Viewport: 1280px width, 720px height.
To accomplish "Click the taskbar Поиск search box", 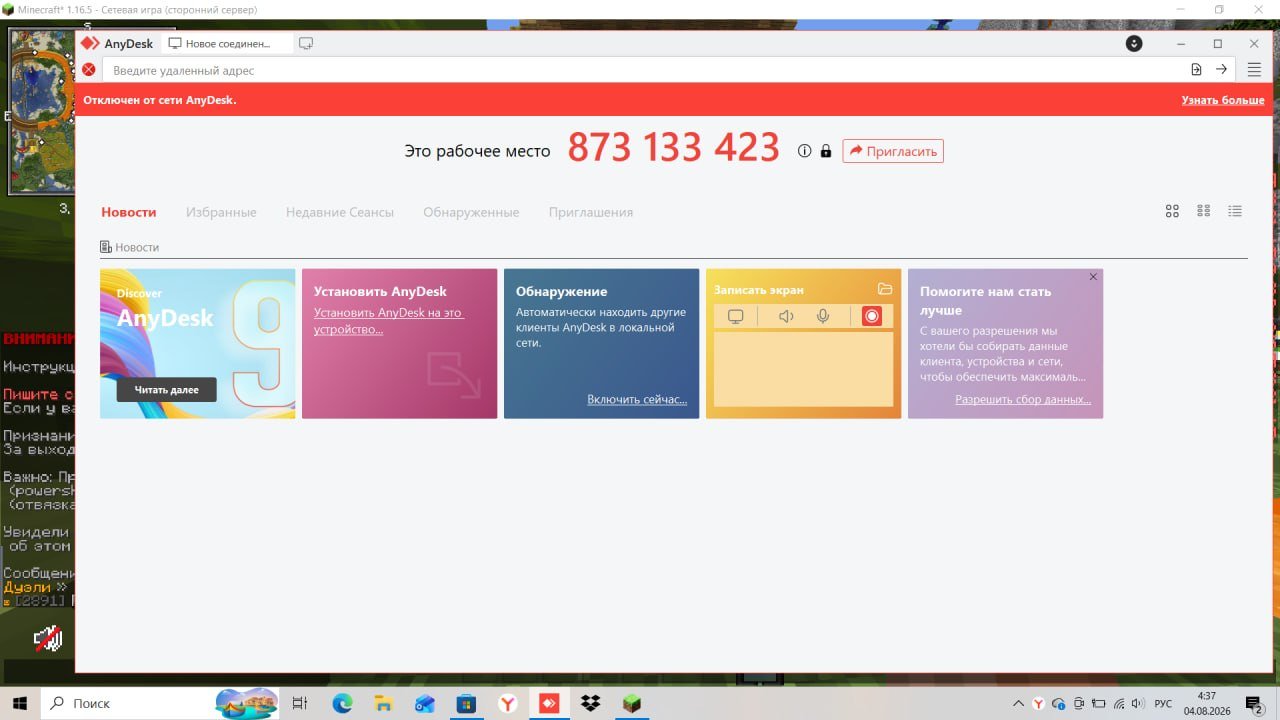I will (162, 703).
